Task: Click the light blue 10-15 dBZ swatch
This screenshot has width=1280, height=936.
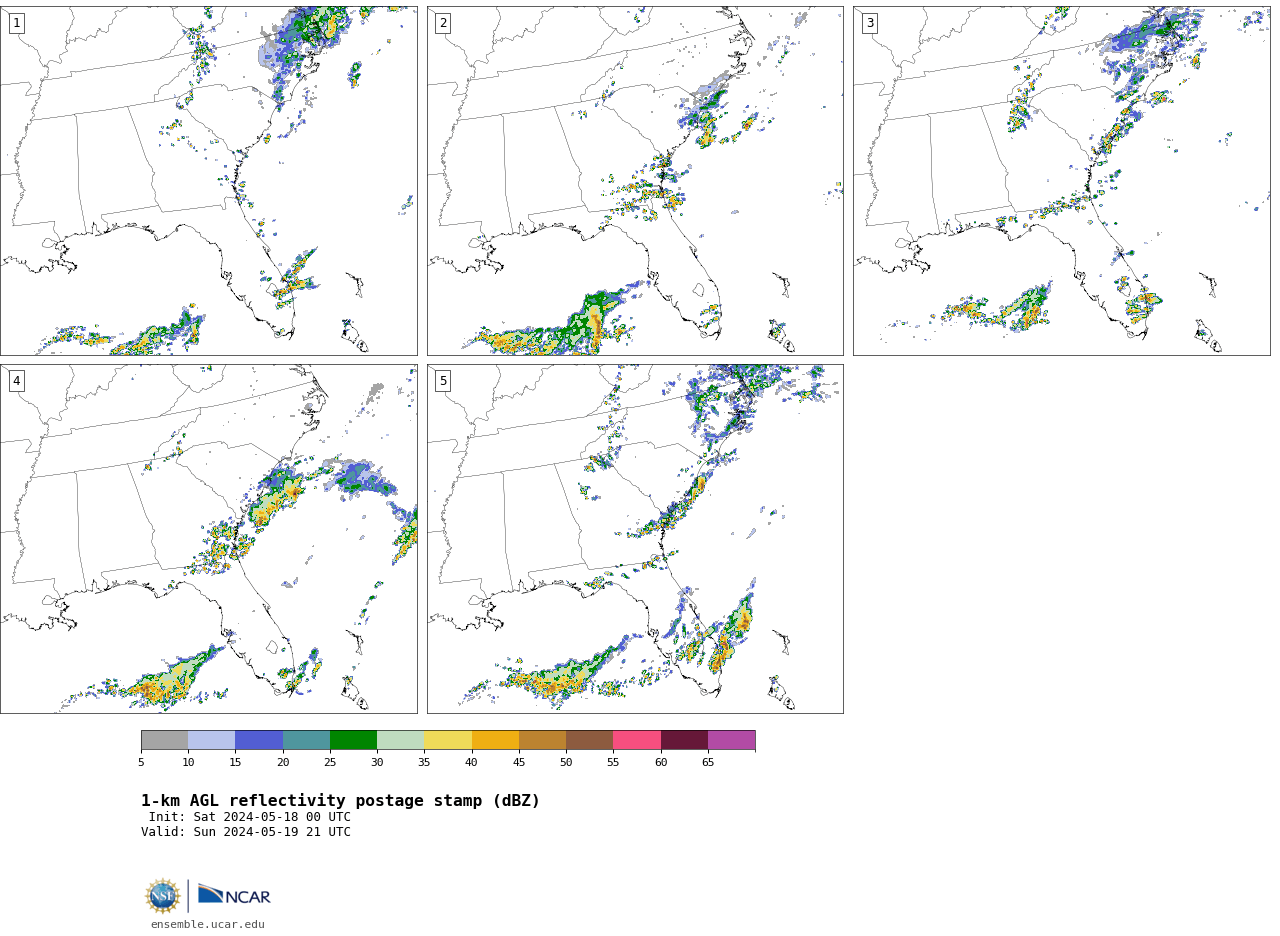Action: (x=212, y=740)
